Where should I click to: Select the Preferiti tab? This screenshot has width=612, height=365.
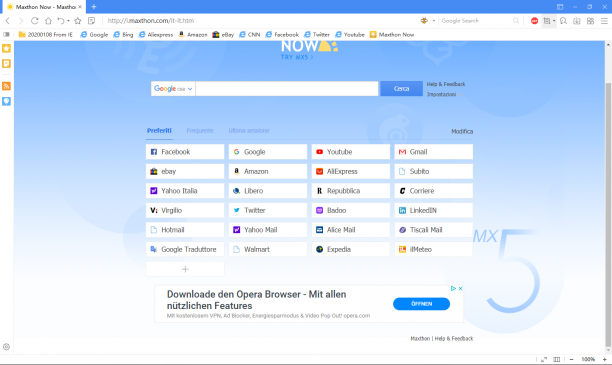pyautogui.click(x=159, y=131)
